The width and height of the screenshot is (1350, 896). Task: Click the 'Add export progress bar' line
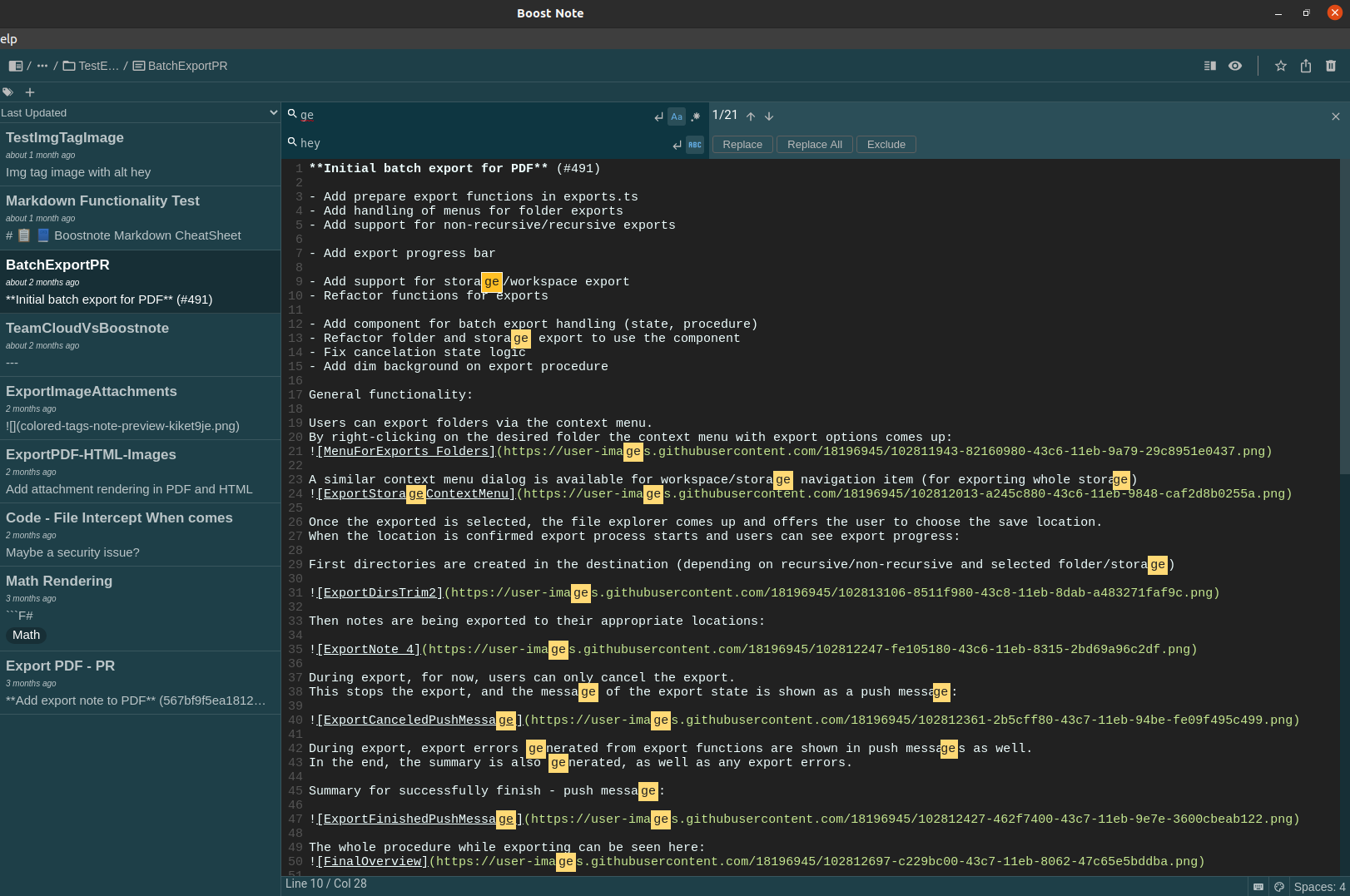tap(402, 254)
